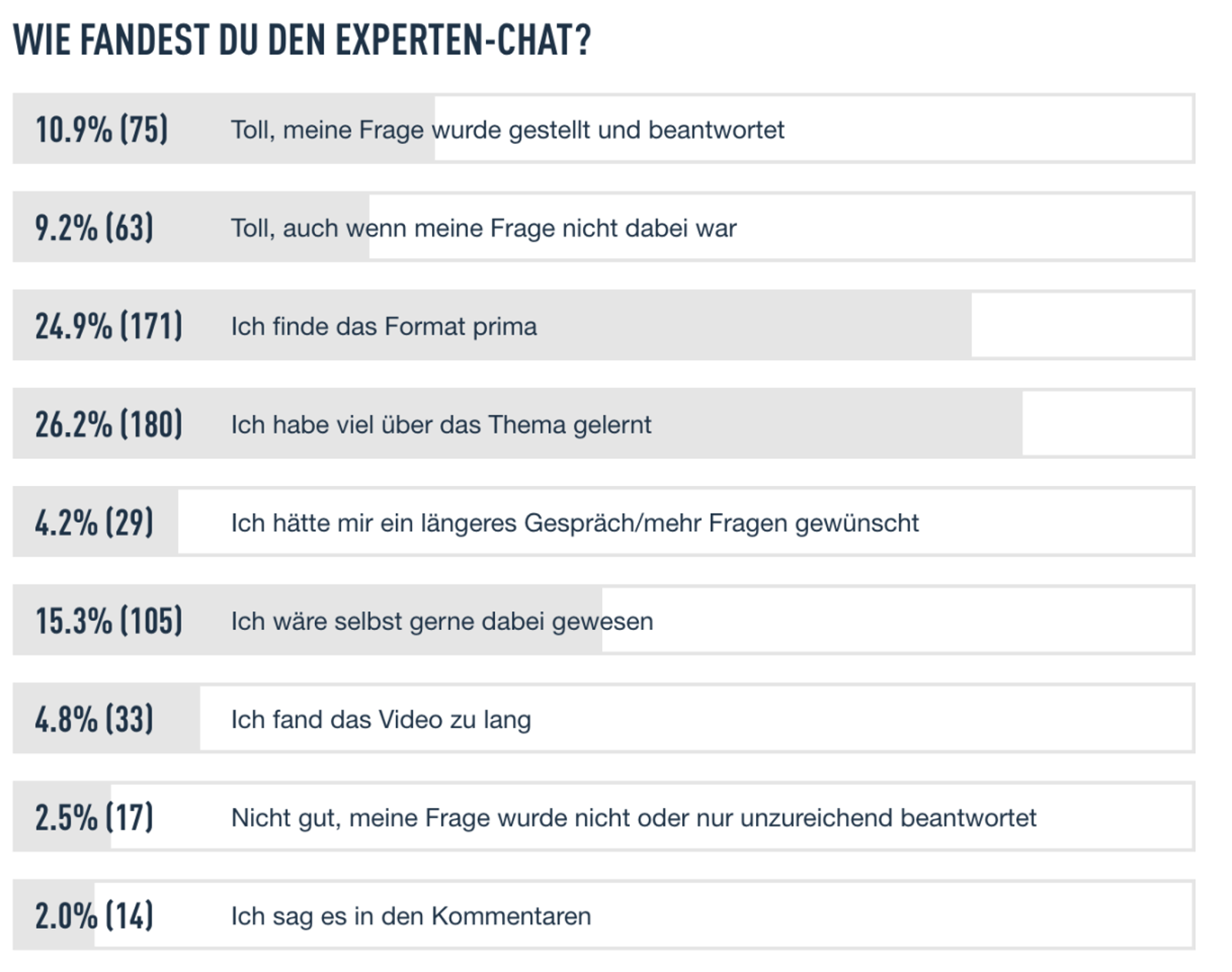Click the unfilled white end of the "Format prima" bar

pos(1081,326)
